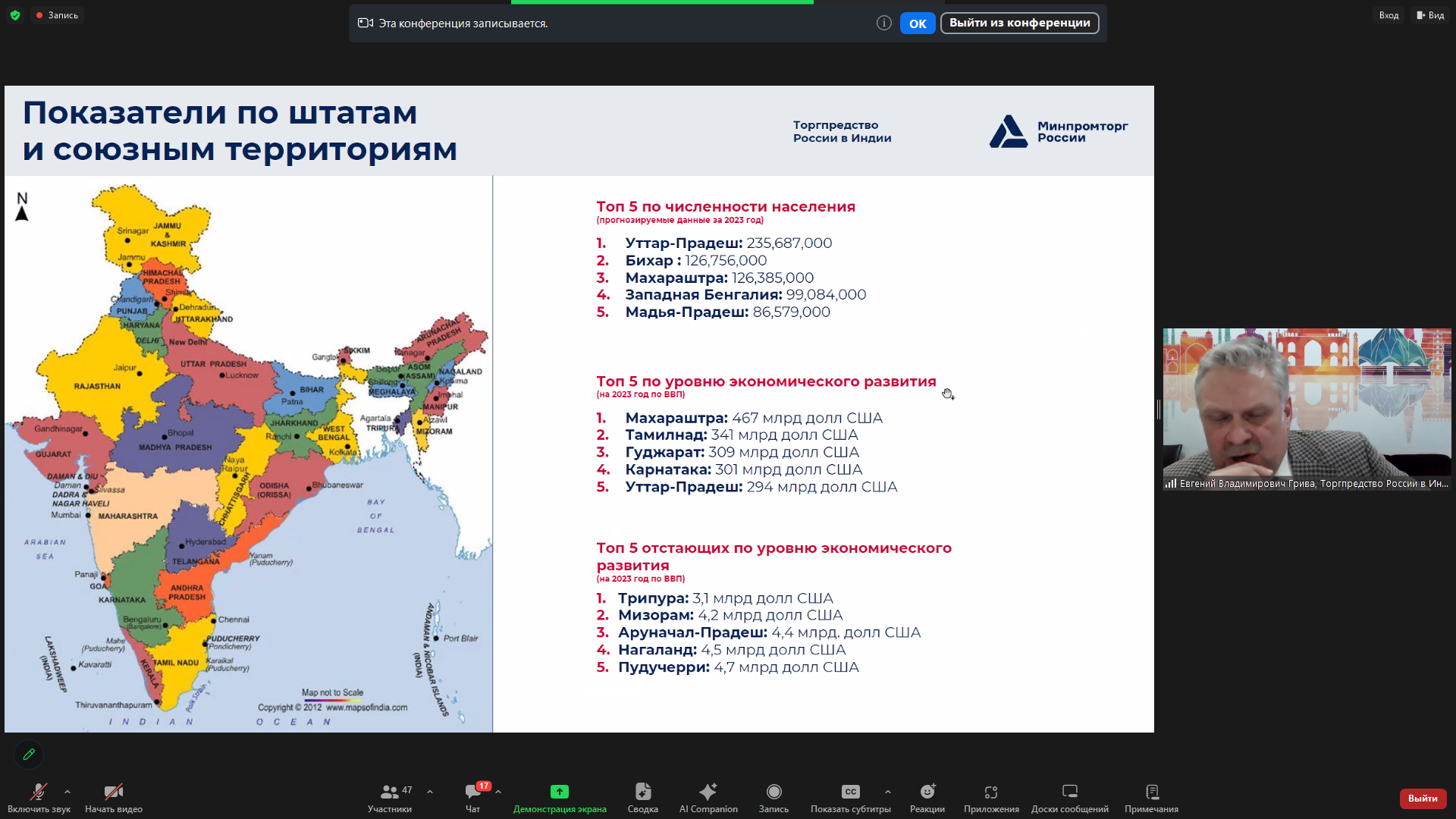Unmute with the Включить звук microphone icon

(x=38, y=792)
